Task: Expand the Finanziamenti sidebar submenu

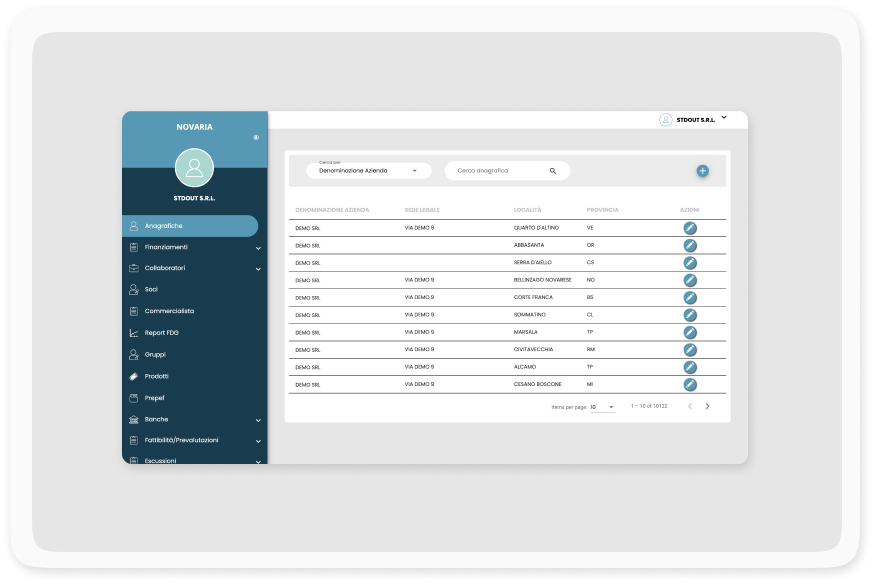Action: tap(258, 248)
